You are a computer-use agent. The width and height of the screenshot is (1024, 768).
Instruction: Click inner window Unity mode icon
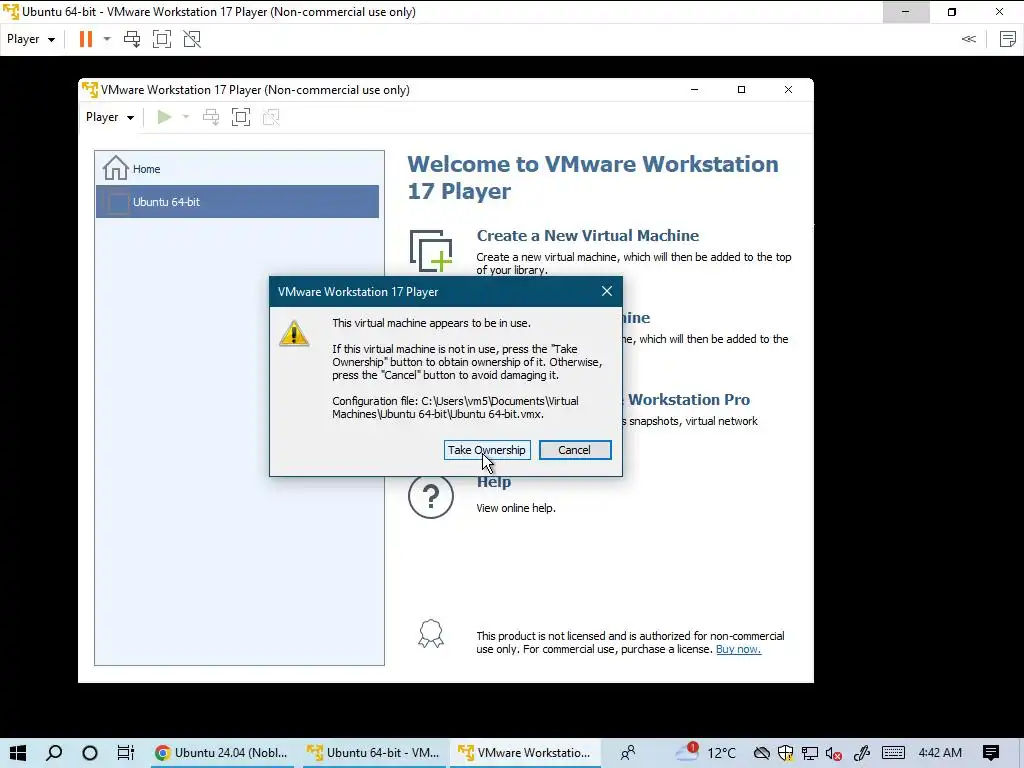point(271,118)
